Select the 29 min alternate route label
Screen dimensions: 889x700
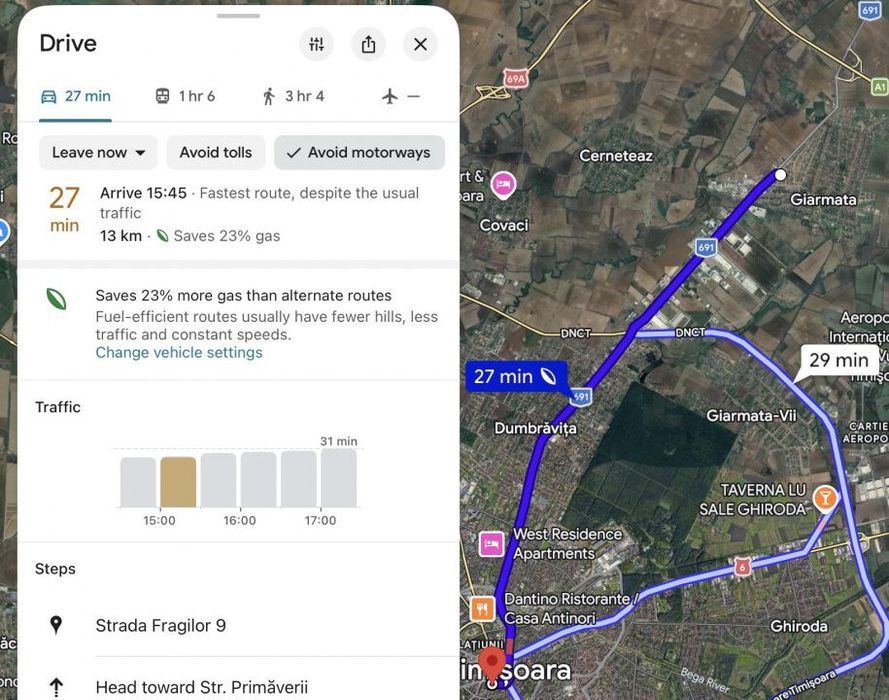838,360
